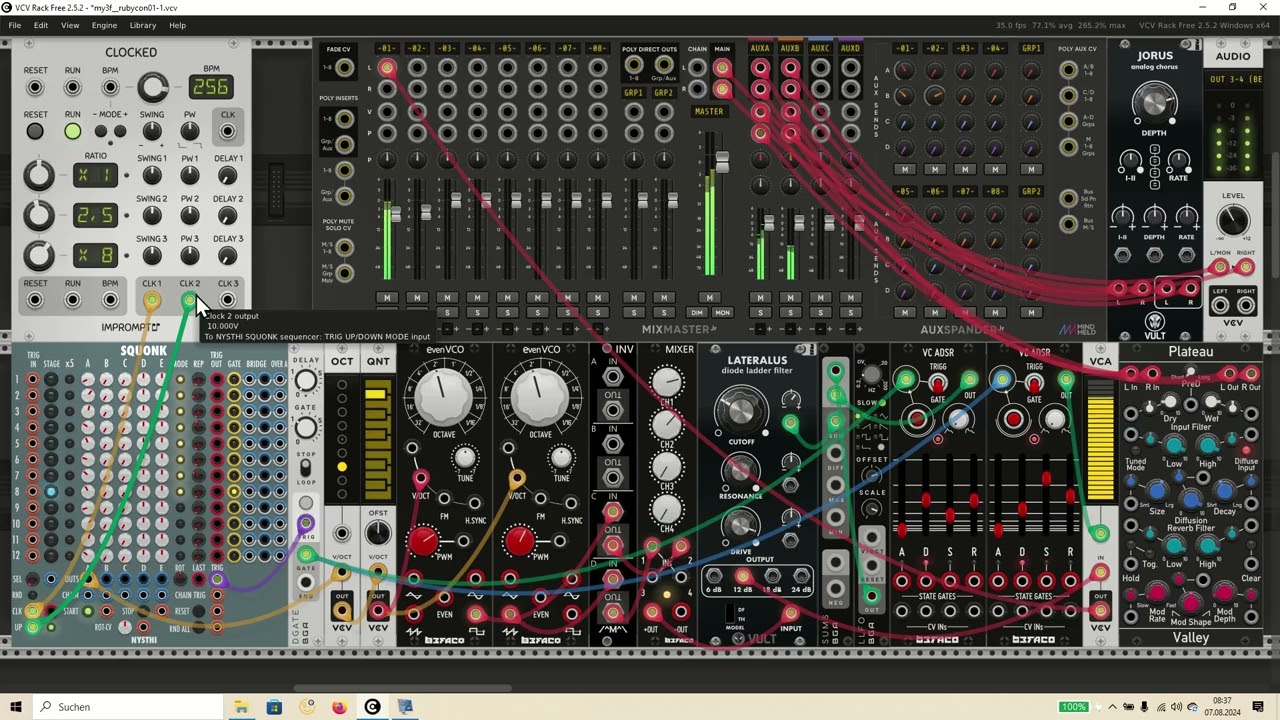Mute the MixMaster master channel
Viewport: 1280px width, 720px height.
coord(709,297)
